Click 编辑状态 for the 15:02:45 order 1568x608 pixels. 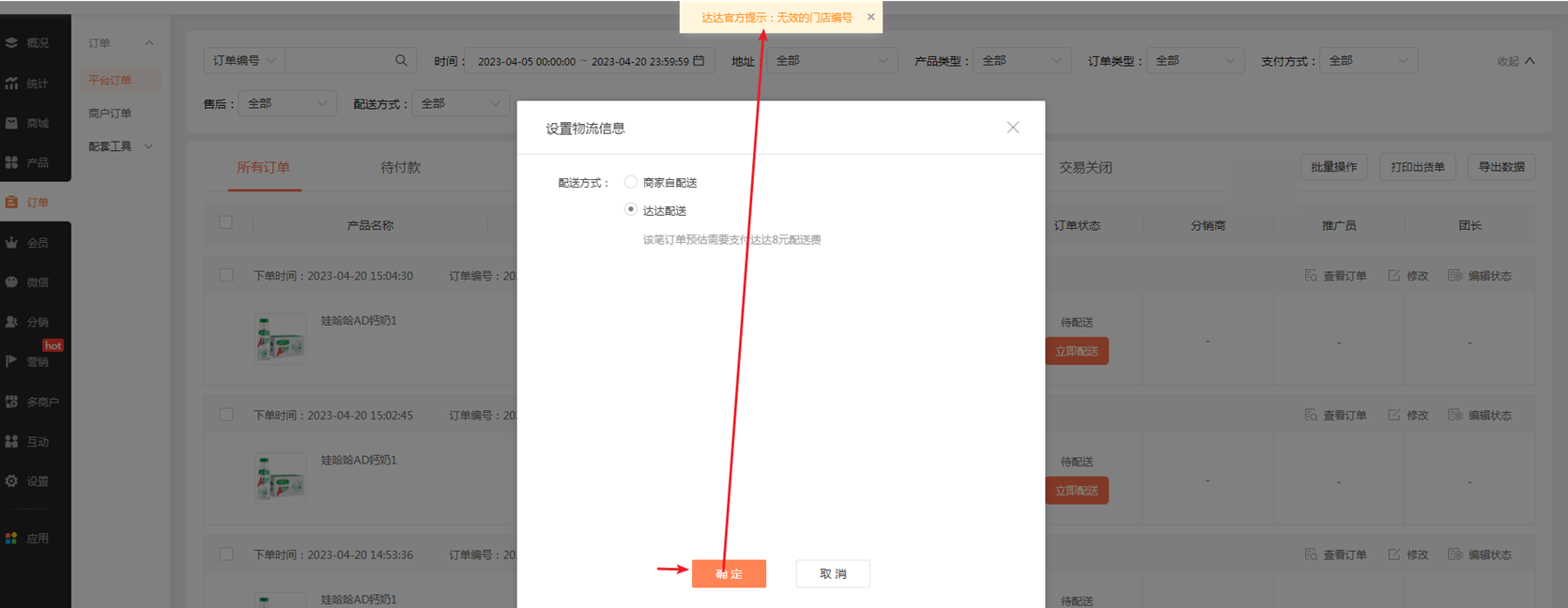1480,415
